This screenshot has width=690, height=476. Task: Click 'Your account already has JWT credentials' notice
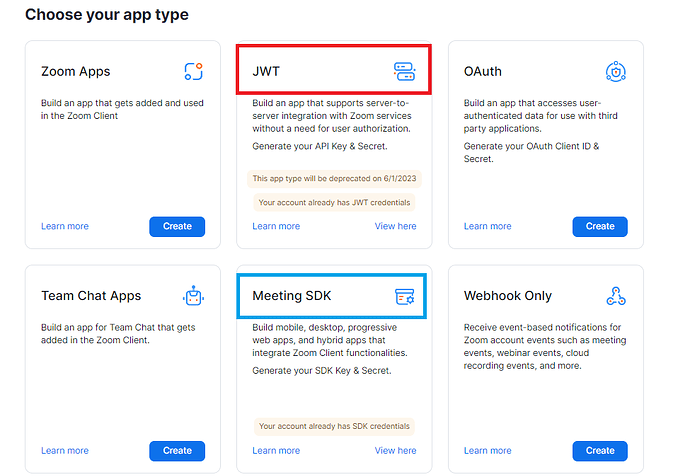tap(334, 202)
